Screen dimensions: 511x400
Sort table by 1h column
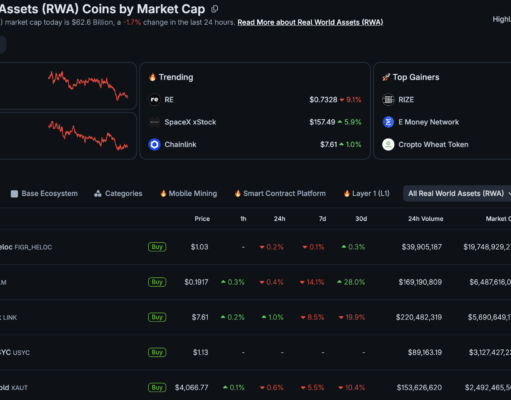243,219
